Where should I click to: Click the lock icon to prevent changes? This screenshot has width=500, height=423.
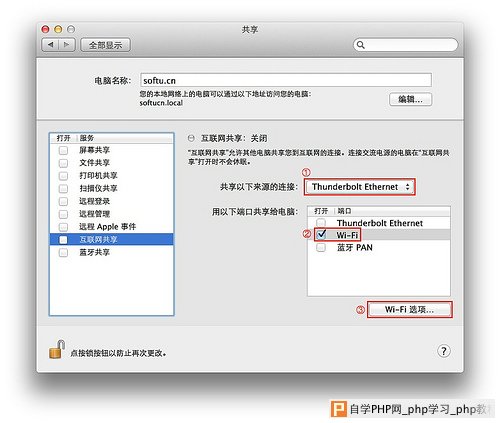pyautogui.click(x=57, y=349)
